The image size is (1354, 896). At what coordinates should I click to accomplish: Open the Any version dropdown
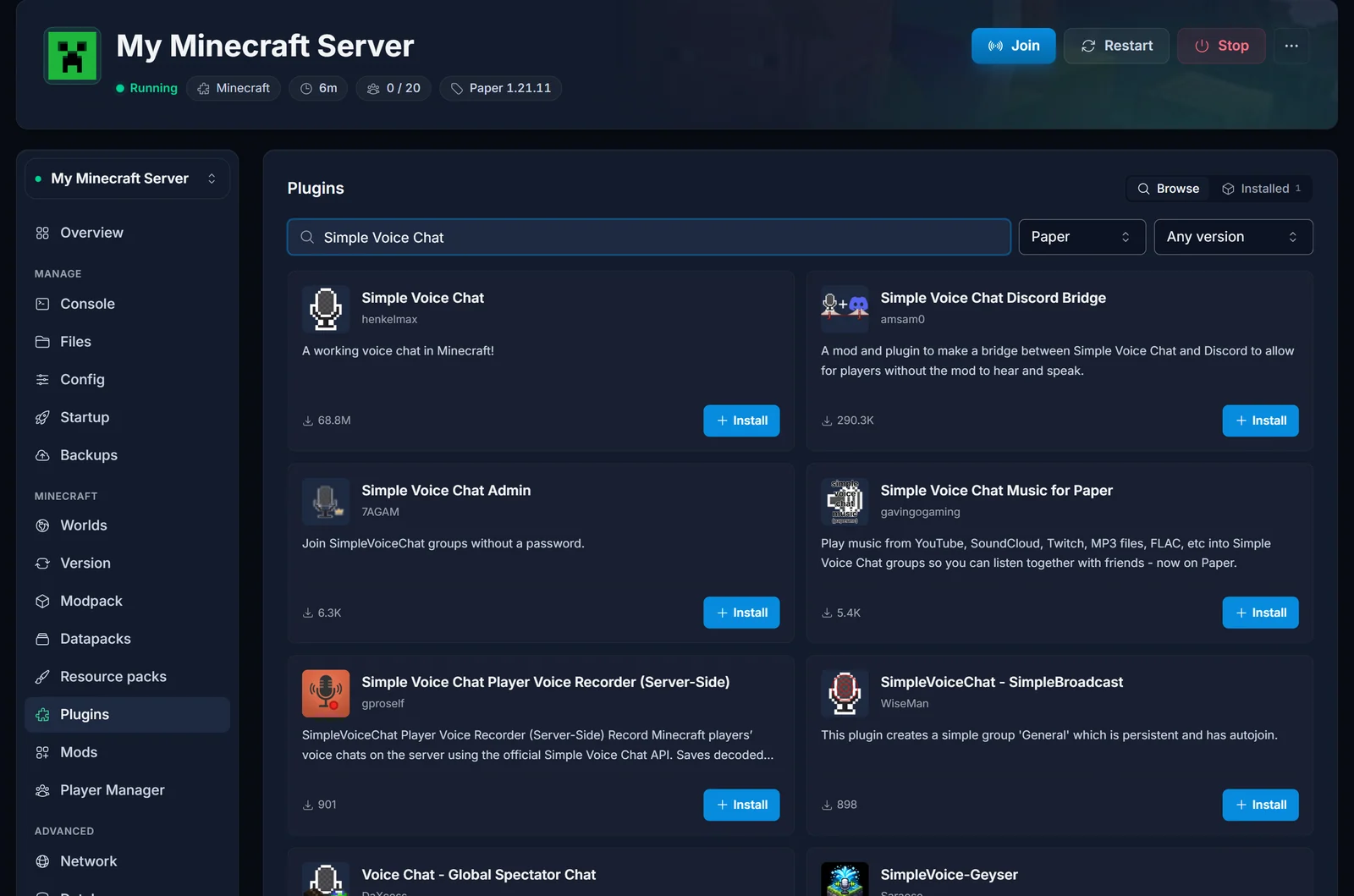[x=1233, y=237]
